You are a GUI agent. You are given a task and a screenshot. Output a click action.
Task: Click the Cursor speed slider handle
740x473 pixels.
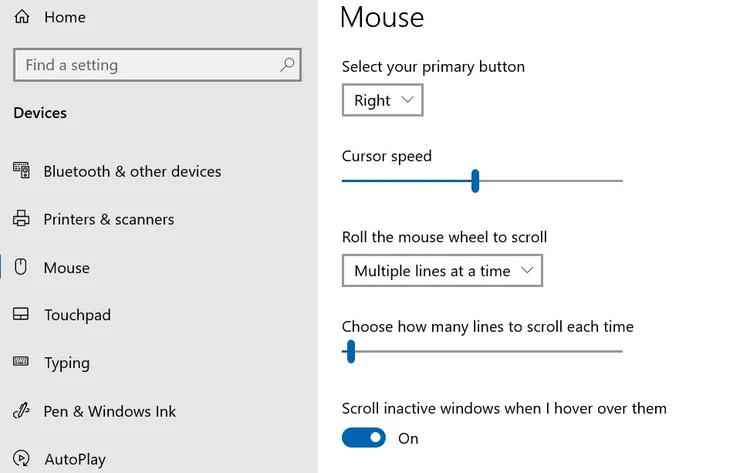[x=475, y=181]
